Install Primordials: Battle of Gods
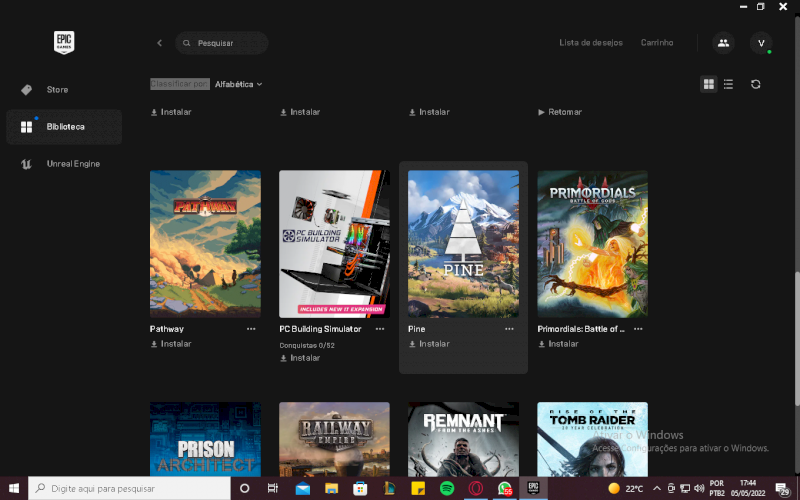Viewport: 800px width, 500px height. 558,344
